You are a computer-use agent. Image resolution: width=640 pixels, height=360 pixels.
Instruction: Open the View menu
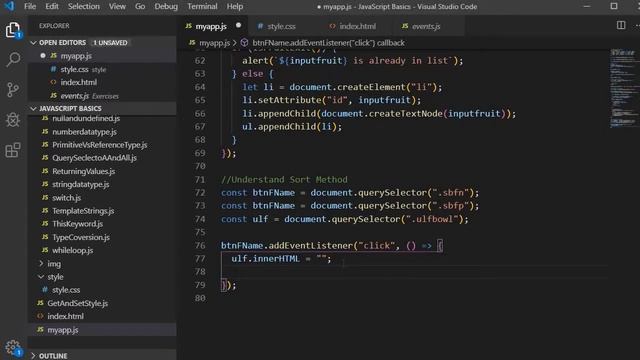click(x=117, y=6)
